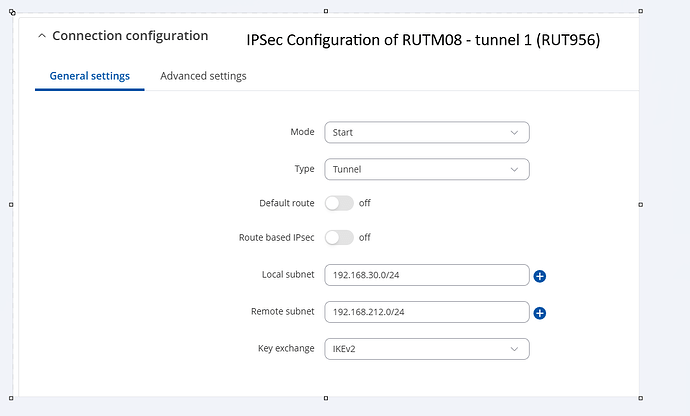Switch to the General settings tab
The height and width of the screenshot is (416, 690).
point(89,76)
